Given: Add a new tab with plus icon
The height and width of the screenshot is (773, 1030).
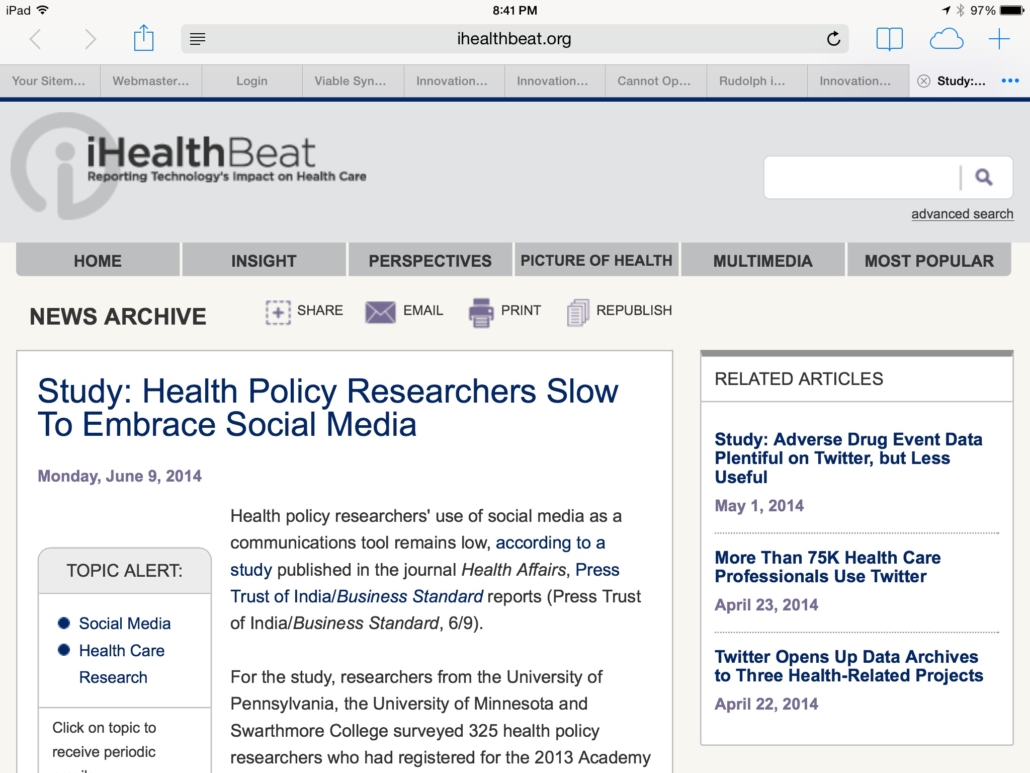Looking at the screenshot, I should (x=999, y=39).
